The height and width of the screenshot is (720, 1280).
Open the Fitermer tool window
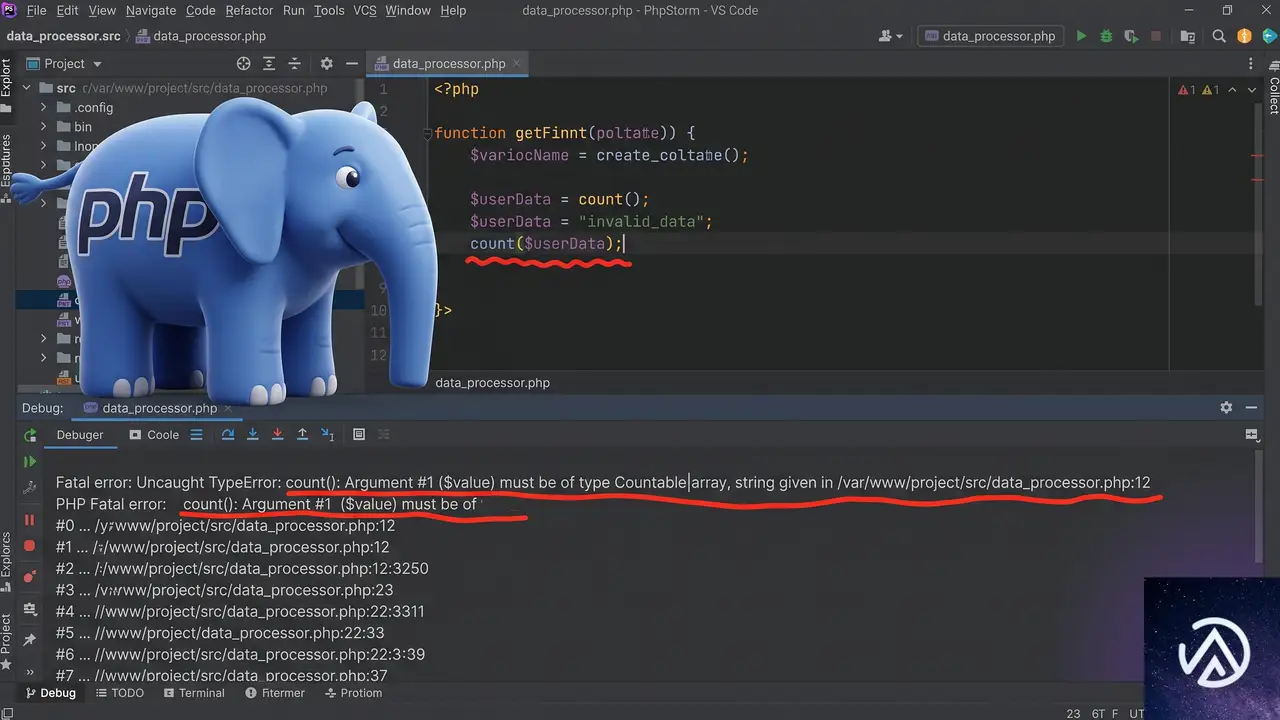point(273,693)
